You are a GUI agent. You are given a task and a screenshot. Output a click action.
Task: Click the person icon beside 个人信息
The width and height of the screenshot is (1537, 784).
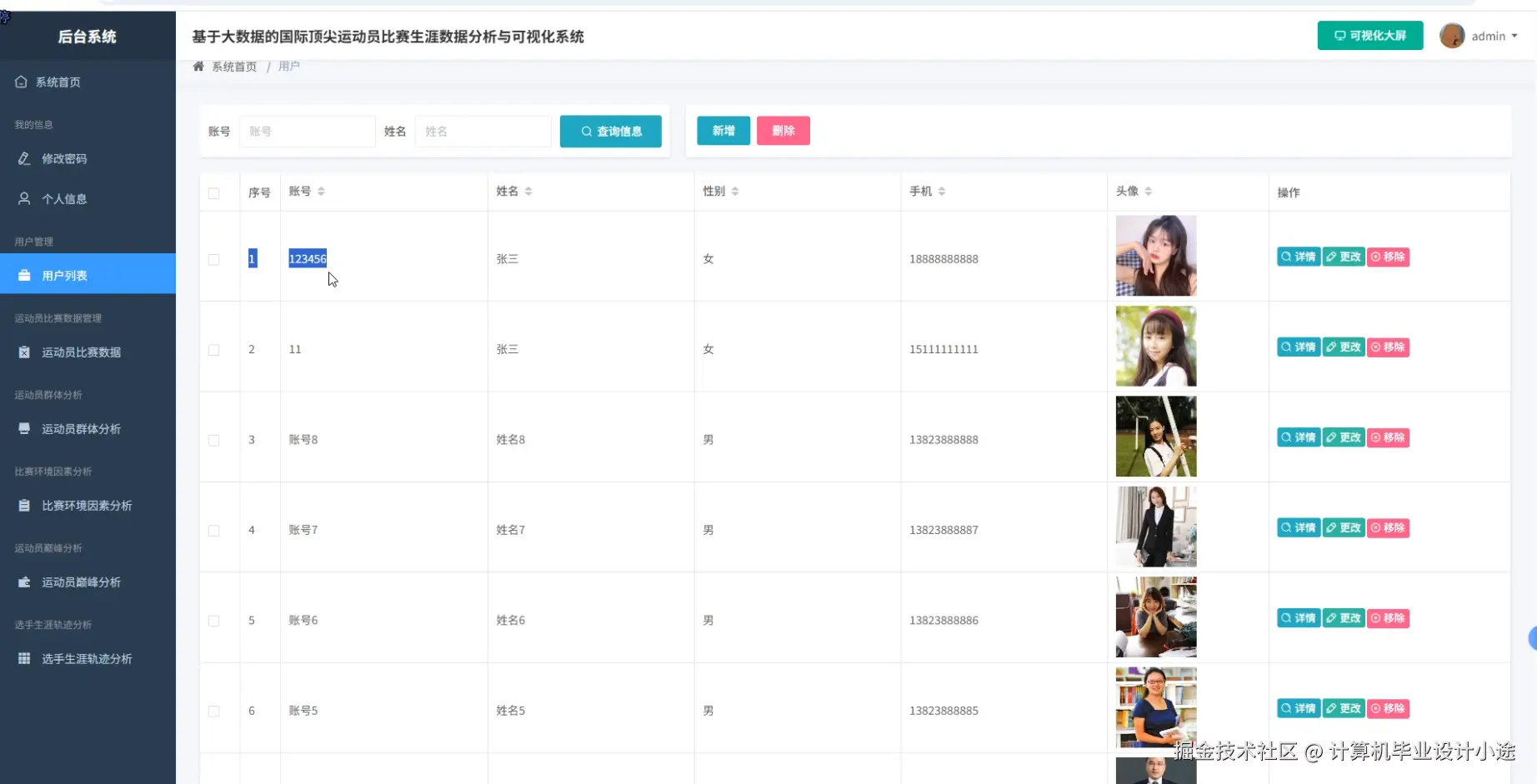pos(24,198)
